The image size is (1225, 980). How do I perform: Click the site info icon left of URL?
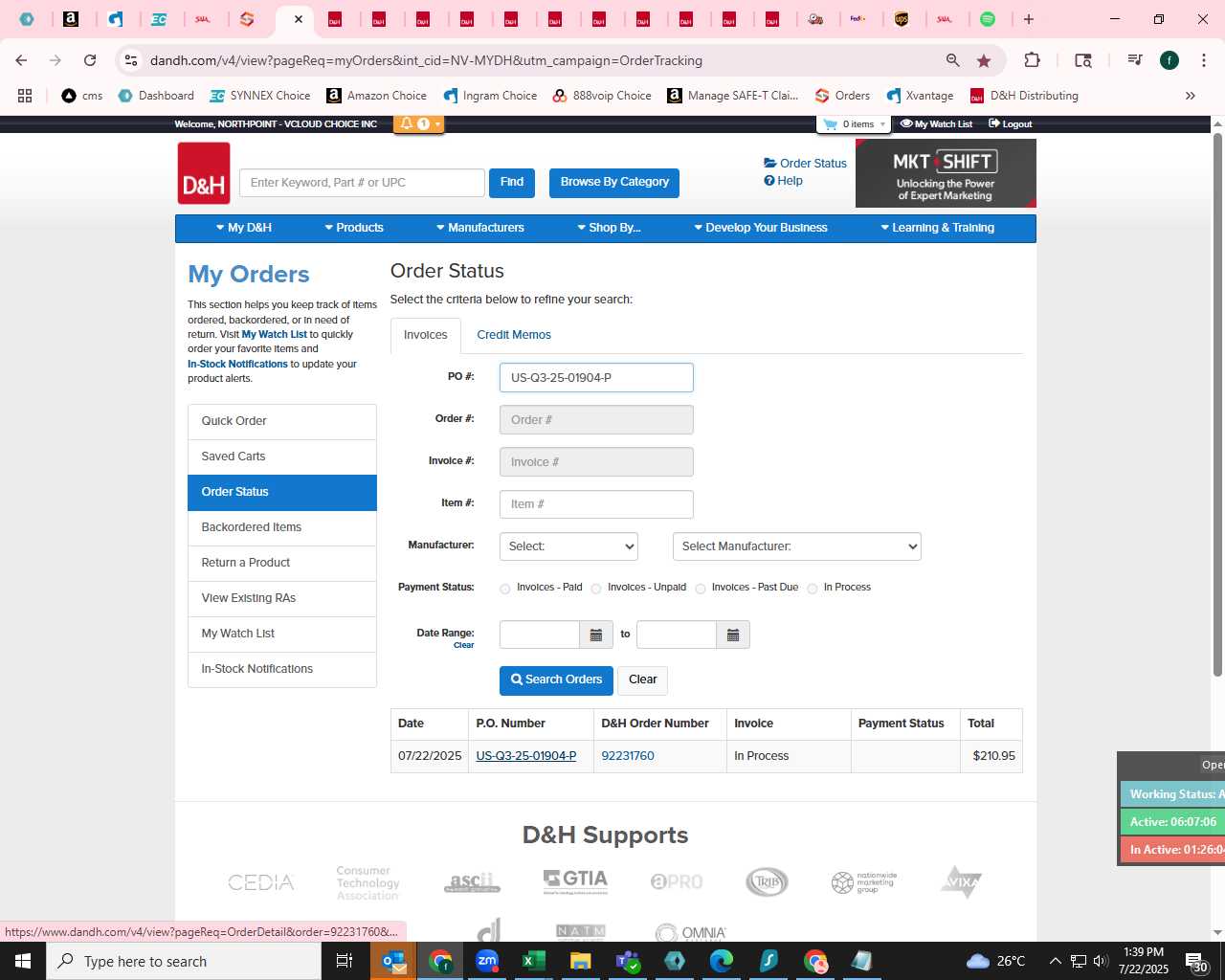pos(131,60)
